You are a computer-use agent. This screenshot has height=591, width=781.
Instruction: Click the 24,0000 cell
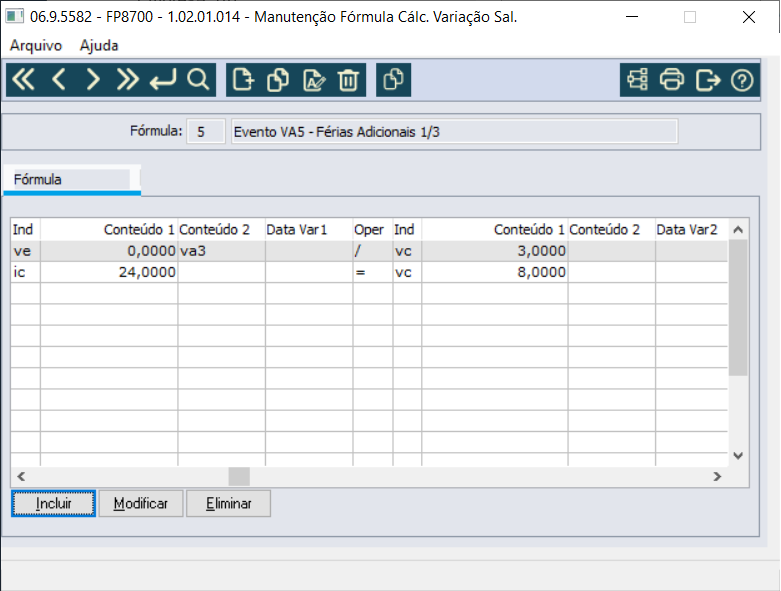pos(109,272)
